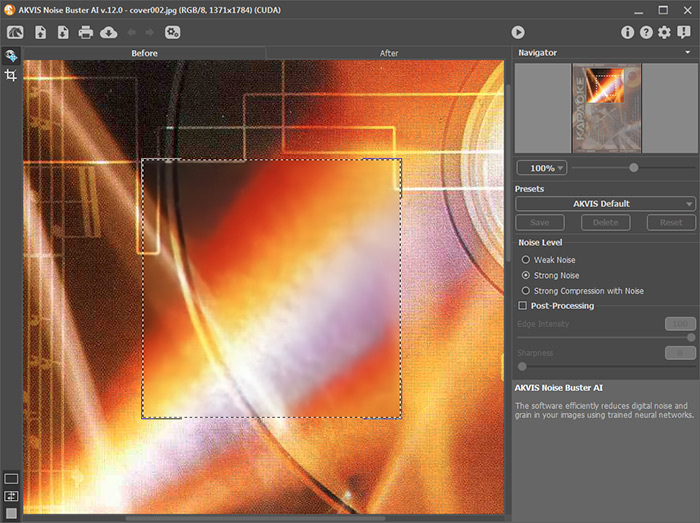This screenshot has height=523, width=700.
Task: Collapse the Navigator panel arrow
Action: tap(688, 53)
